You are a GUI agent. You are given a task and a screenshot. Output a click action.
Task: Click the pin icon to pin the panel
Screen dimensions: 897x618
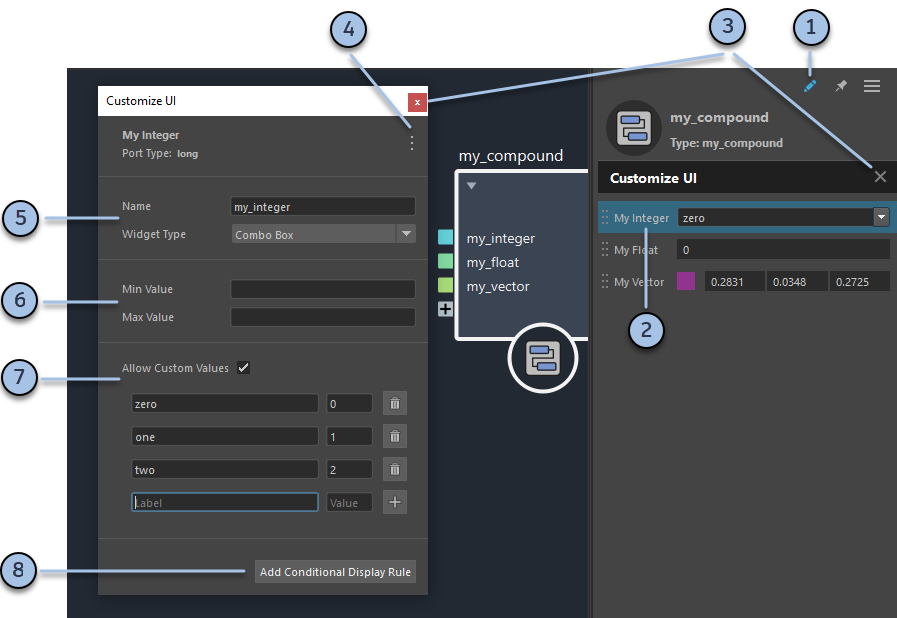tap(841, 86)
